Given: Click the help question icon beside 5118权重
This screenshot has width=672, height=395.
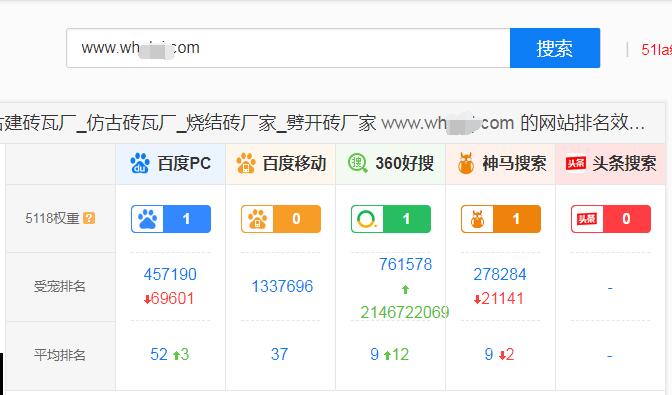Looking at the screenshot, I should click(89, 218).
